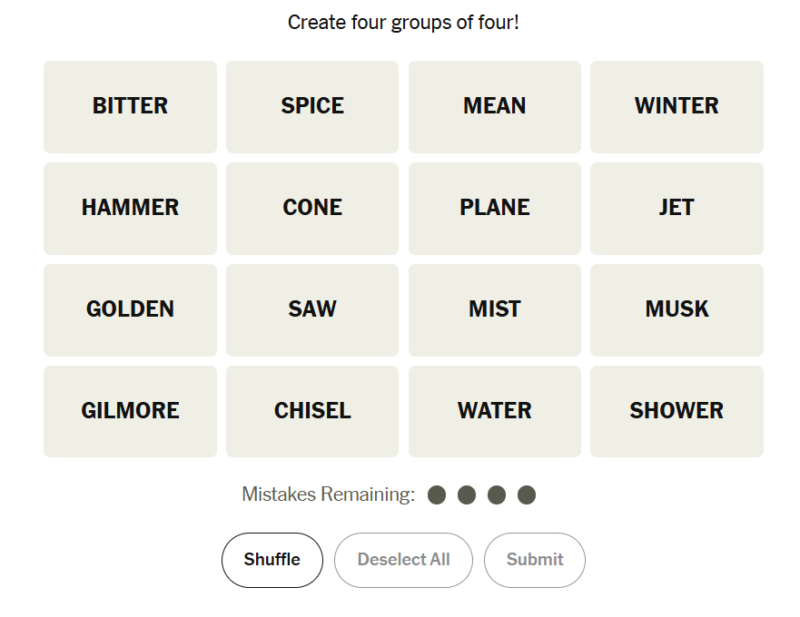This screenshot has height=617, width=800.
Task: Choose the CONE word tile
Action: [x=312, y=208]
